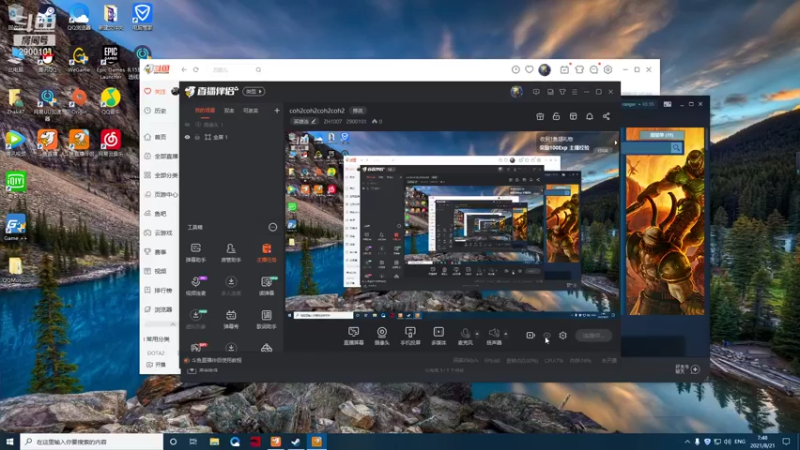Click share icon in stream header
The width and height of the screenshot is (800, 450).
pyautogui.click(x=606, y=116)
